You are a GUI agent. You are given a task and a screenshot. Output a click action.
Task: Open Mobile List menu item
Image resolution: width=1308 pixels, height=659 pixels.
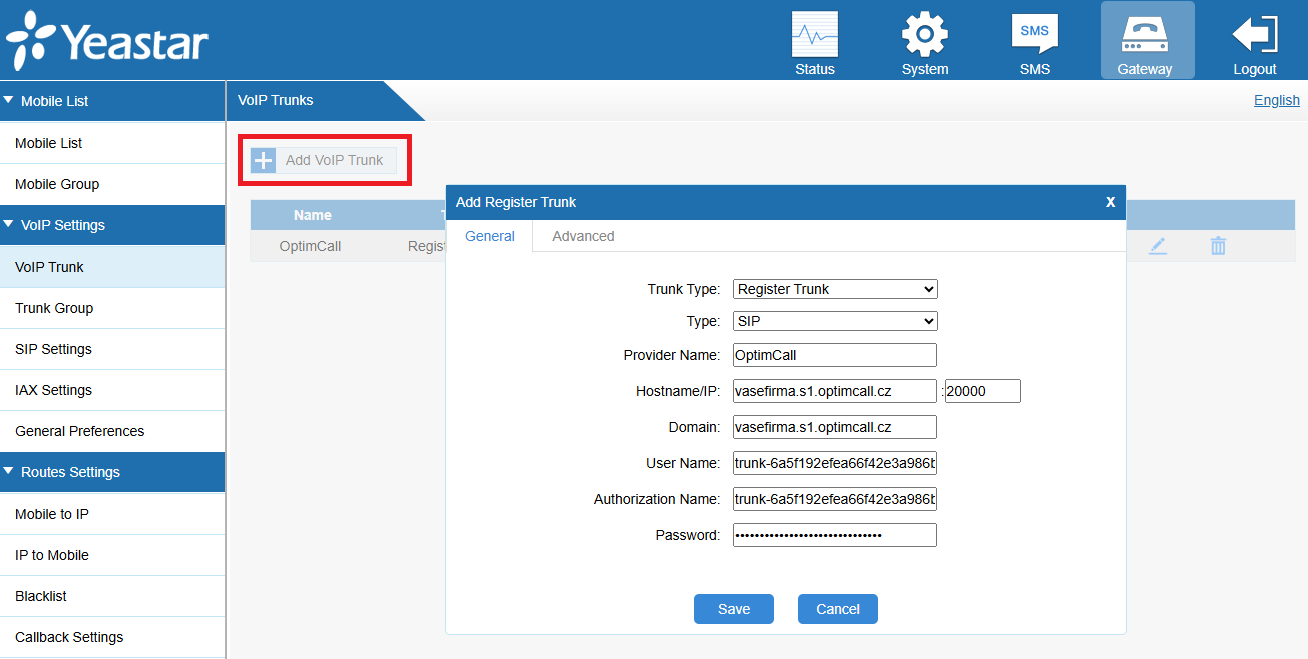click(x=112, y=143)
